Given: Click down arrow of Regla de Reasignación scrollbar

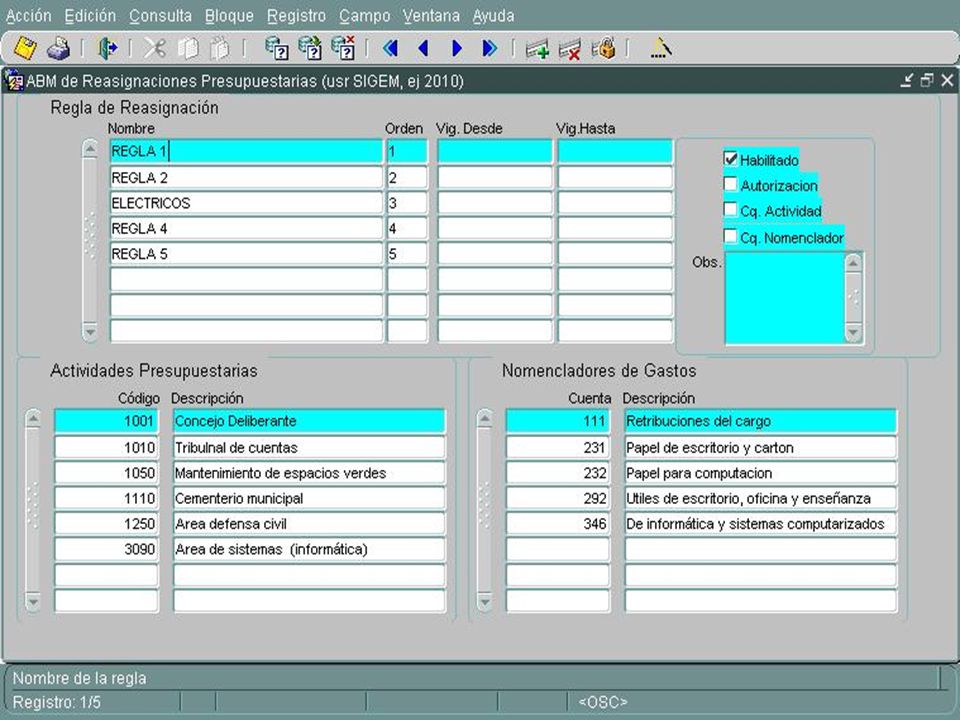Looking at the screenshot, I should (90, 331).
